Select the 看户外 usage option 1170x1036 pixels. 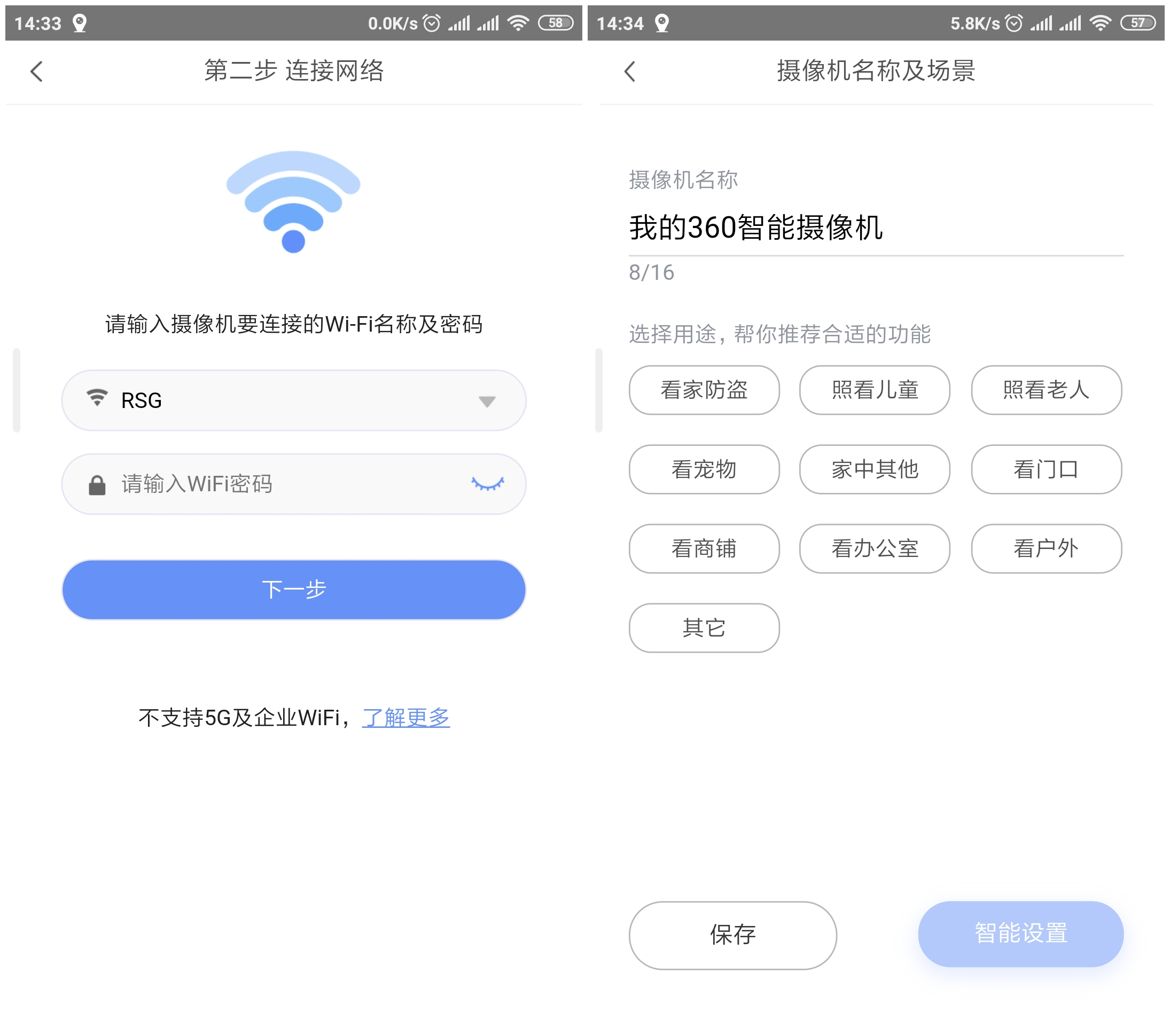(x=1047, y=548)
